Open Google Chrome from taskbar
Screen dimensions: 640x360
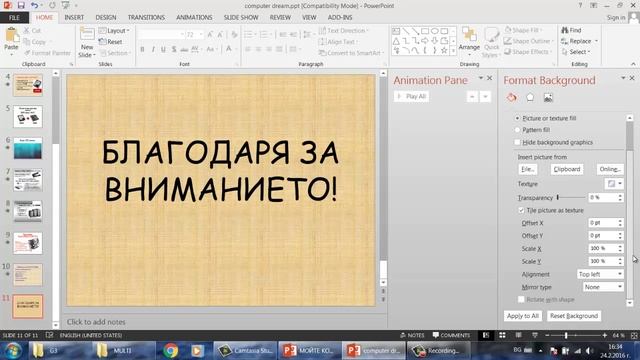pos(171,351)
